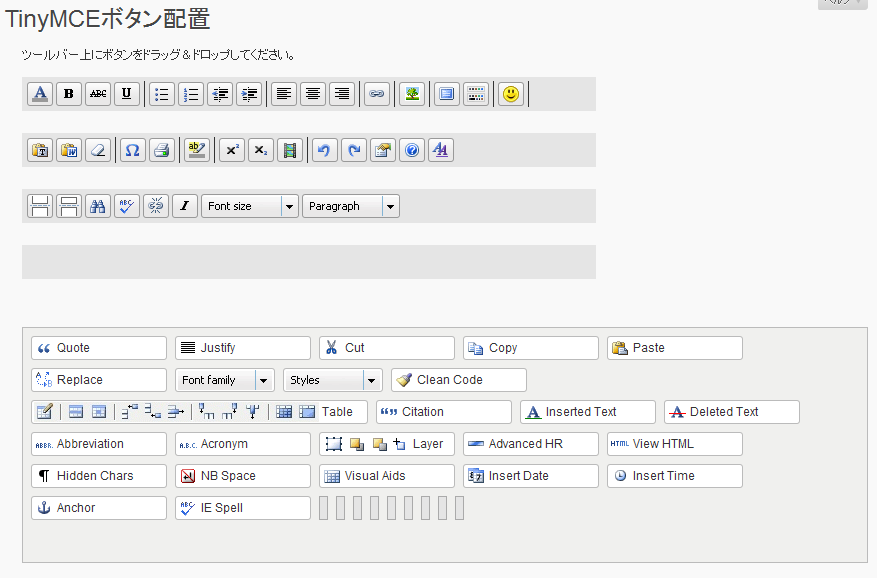Open the Font family dropdown
The image size is (877, 578).
coord(224,380)
